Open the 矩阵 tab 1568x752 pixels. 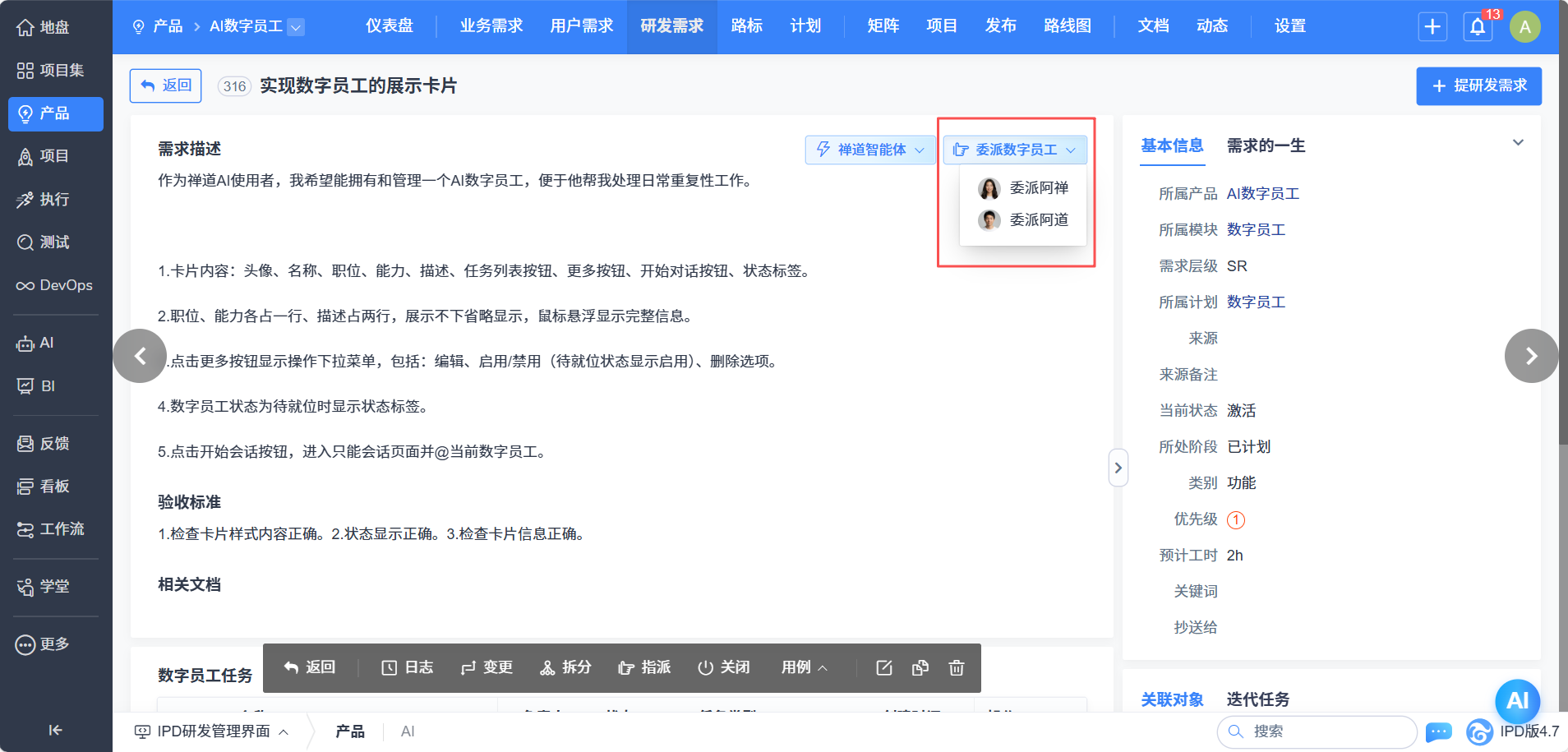coord(883,26)
